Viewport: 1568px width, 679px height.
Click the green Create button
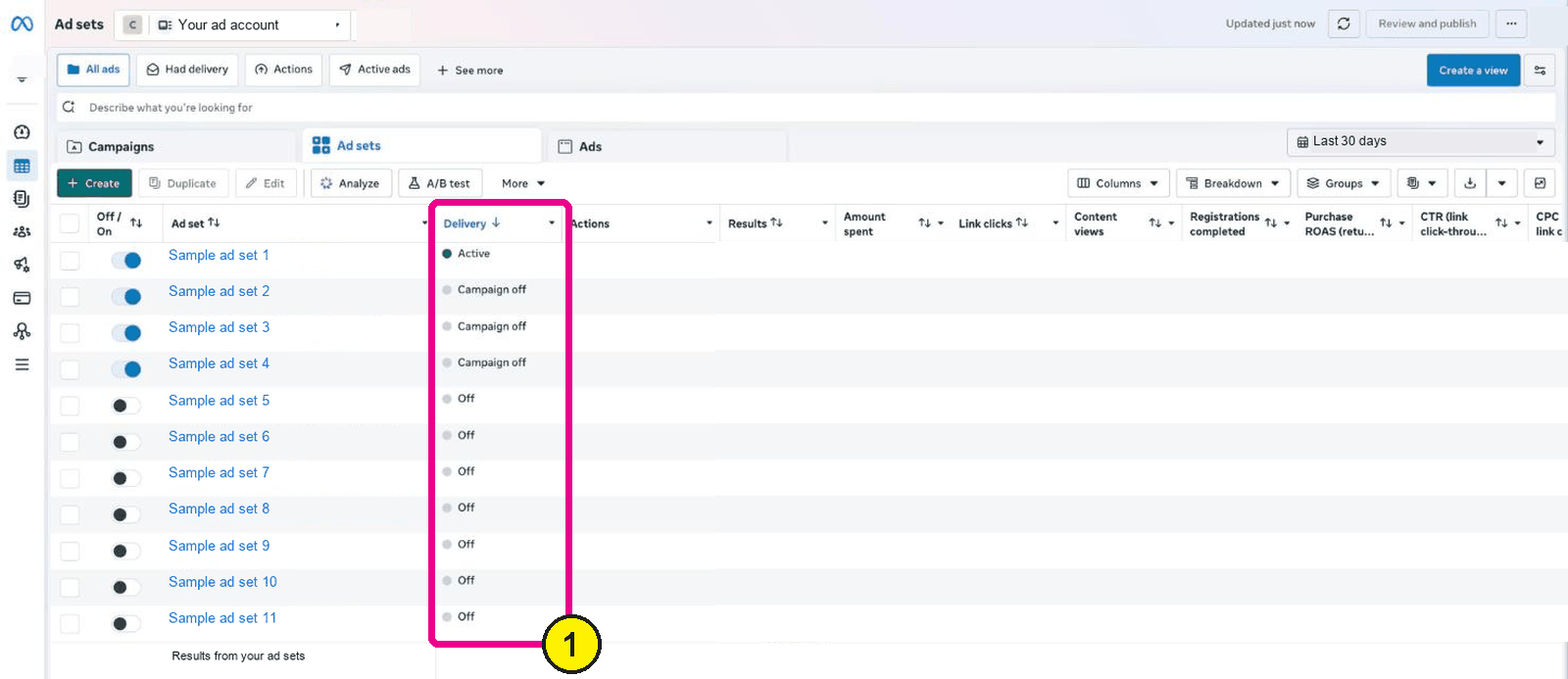[x=94, y=183]
